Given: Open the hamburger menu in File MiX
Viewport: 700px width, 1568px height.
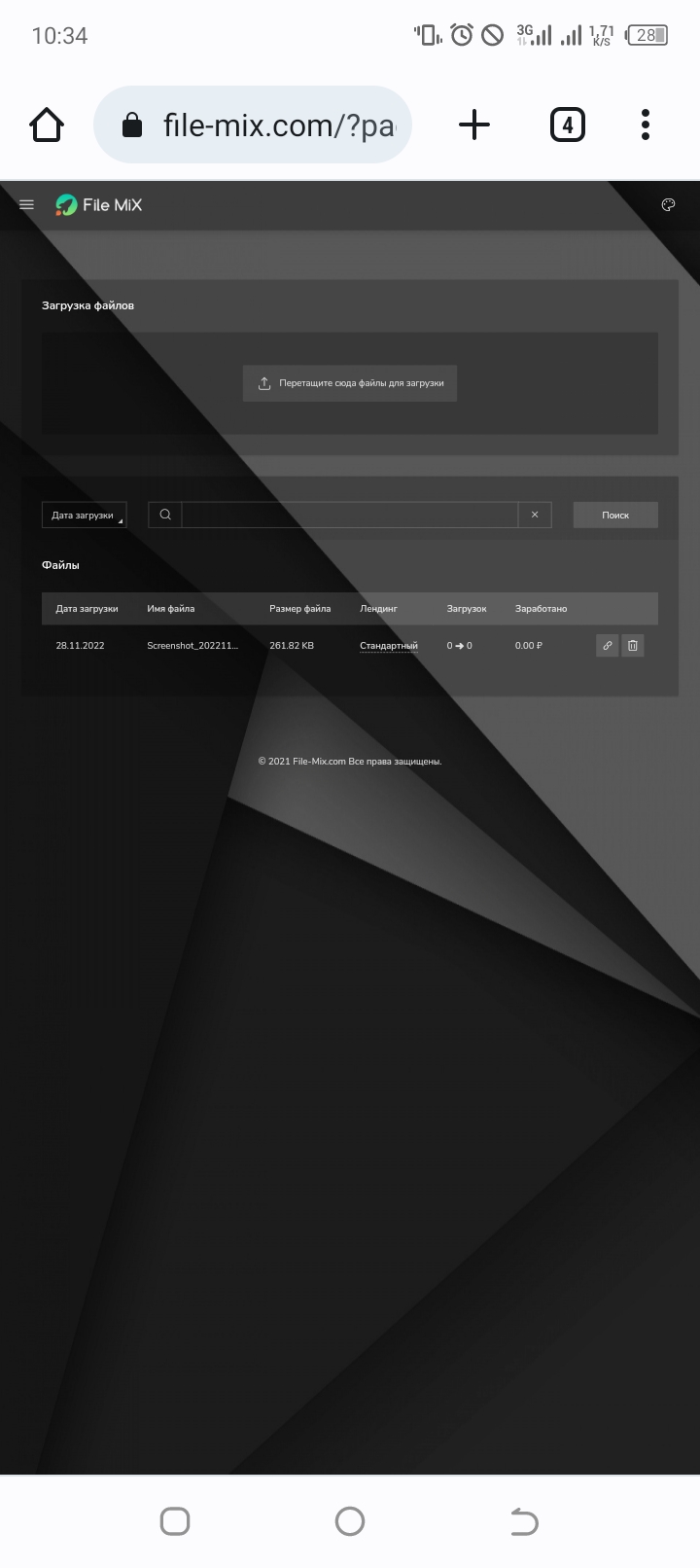Looking at the screenshot, I should 26,204.
